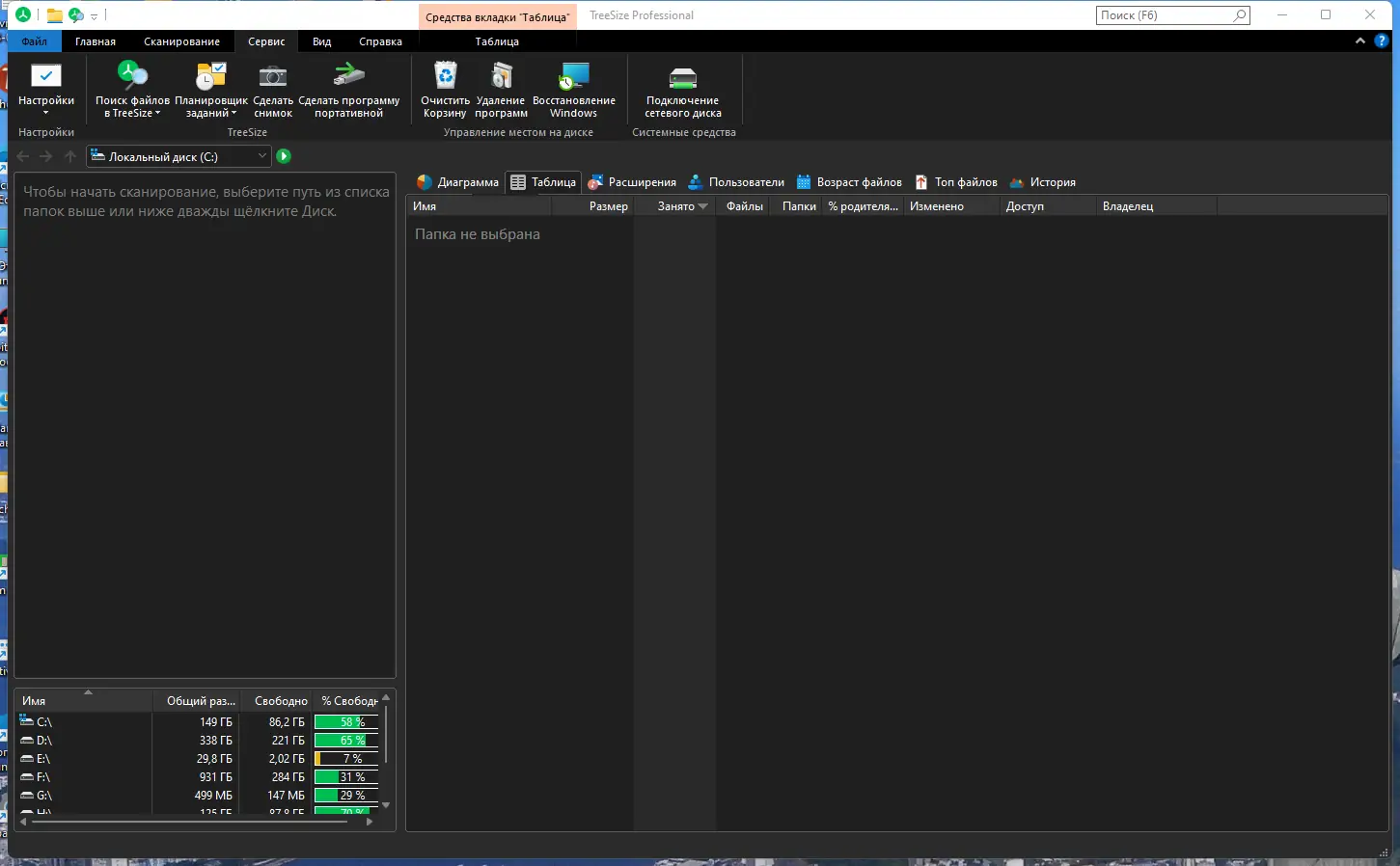Sort by the Изменено column

click(951, 206)
